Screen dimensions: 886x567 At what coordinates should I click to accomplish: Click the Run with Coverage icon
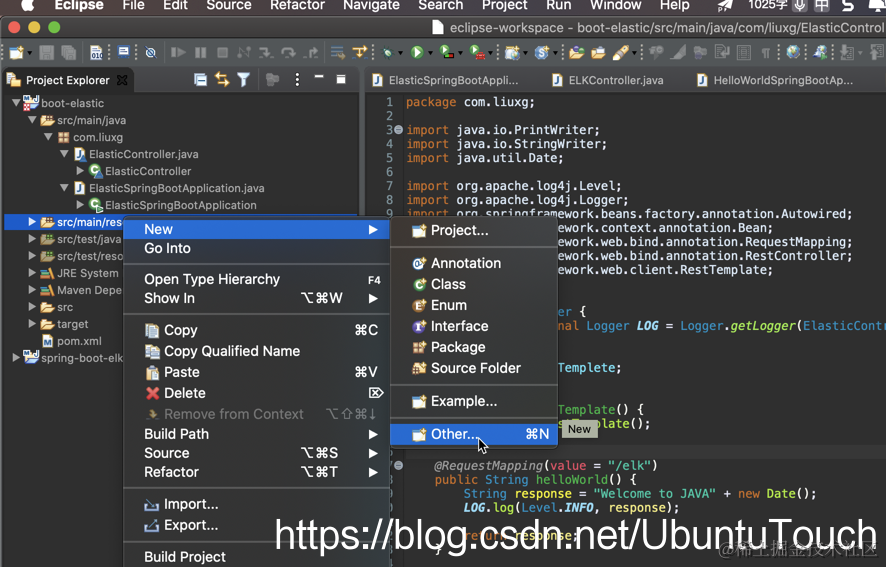(446, 53)
